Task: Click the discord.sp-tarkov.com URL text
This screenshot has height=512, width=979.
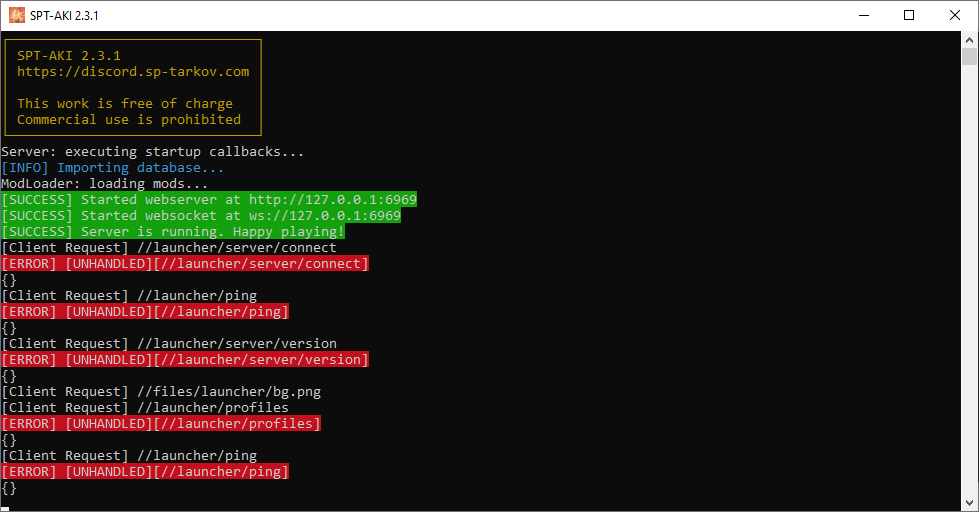Action: 133,72
